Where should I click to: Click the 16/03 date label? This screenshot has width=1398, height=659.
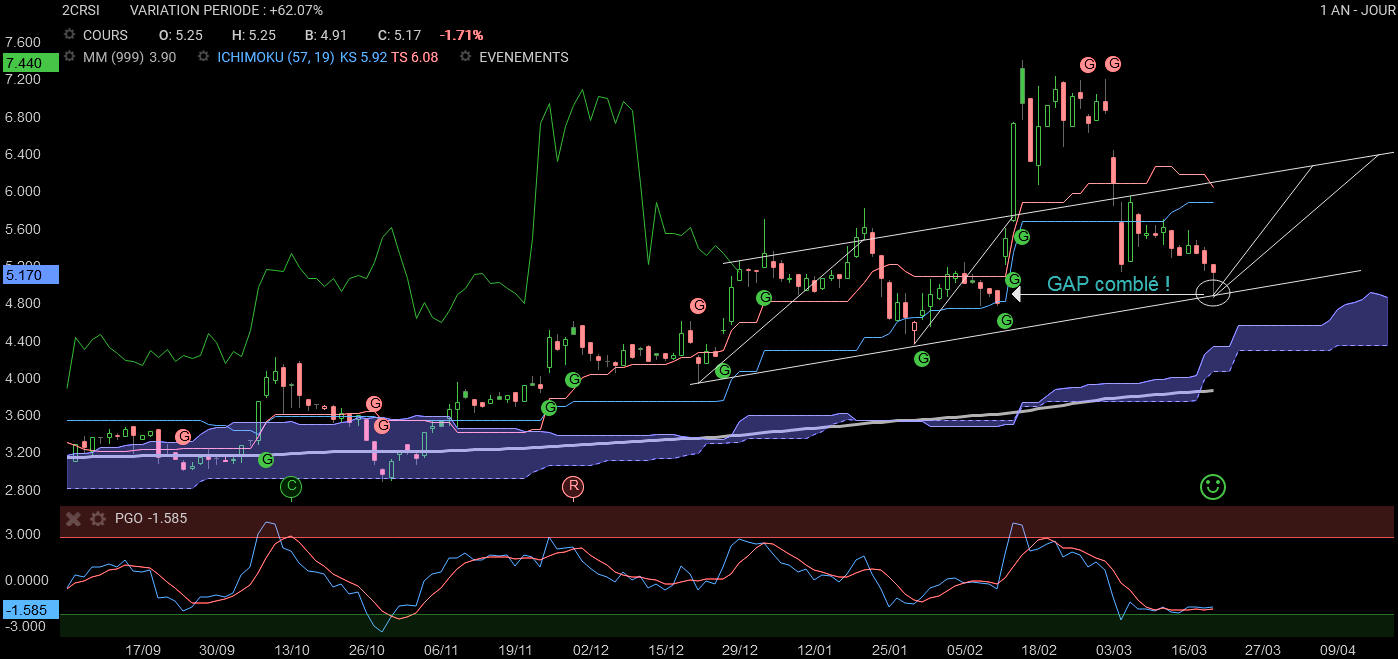(1188, 650)
